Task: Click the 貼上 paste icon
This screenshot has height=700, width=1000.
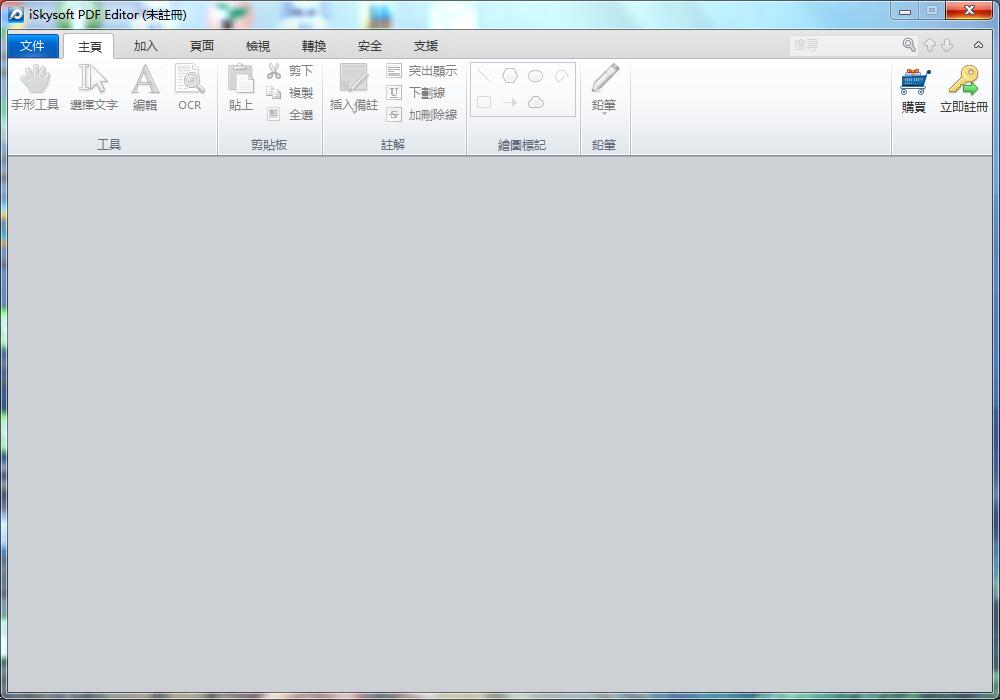Action: (x=241, y=80)
